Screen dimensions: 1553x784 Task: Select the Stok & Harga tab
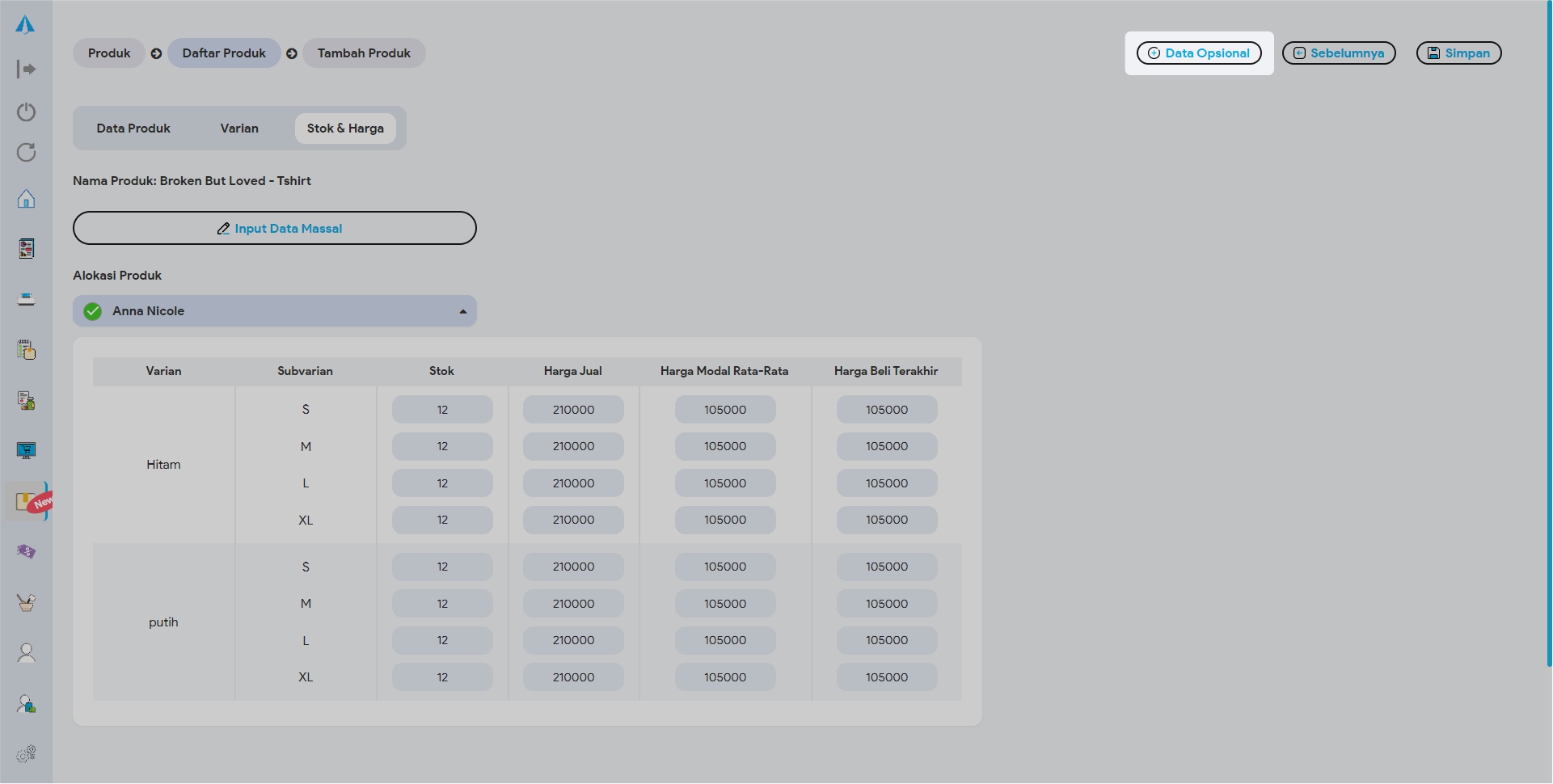(x=345, y=129)
